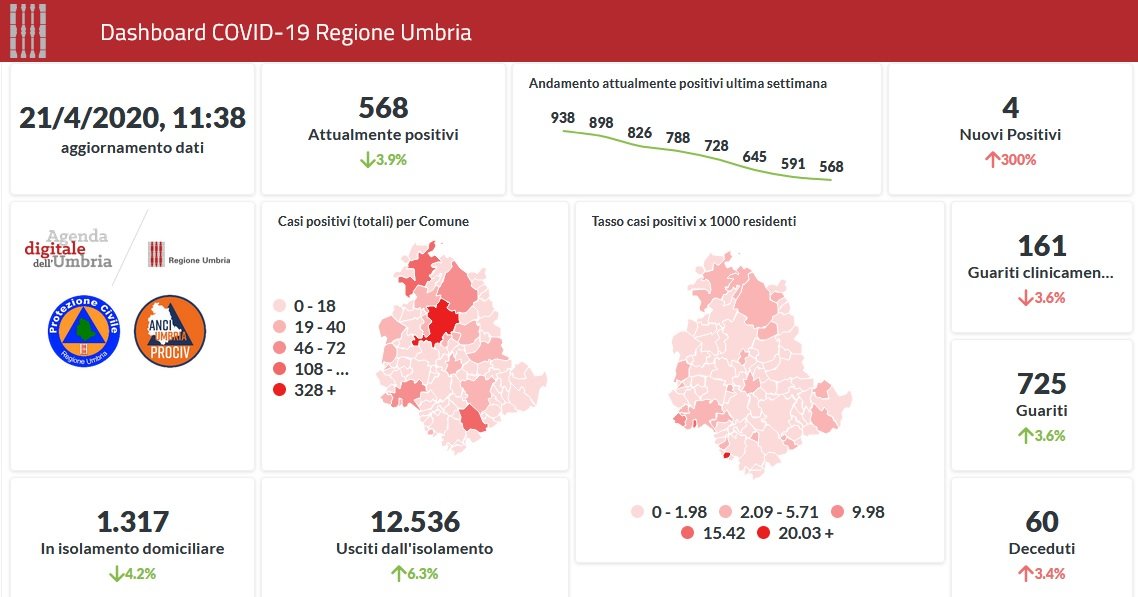Click the dark red municipality on cases map
The image size is (1138, 597).
click(x=441, y=323)
